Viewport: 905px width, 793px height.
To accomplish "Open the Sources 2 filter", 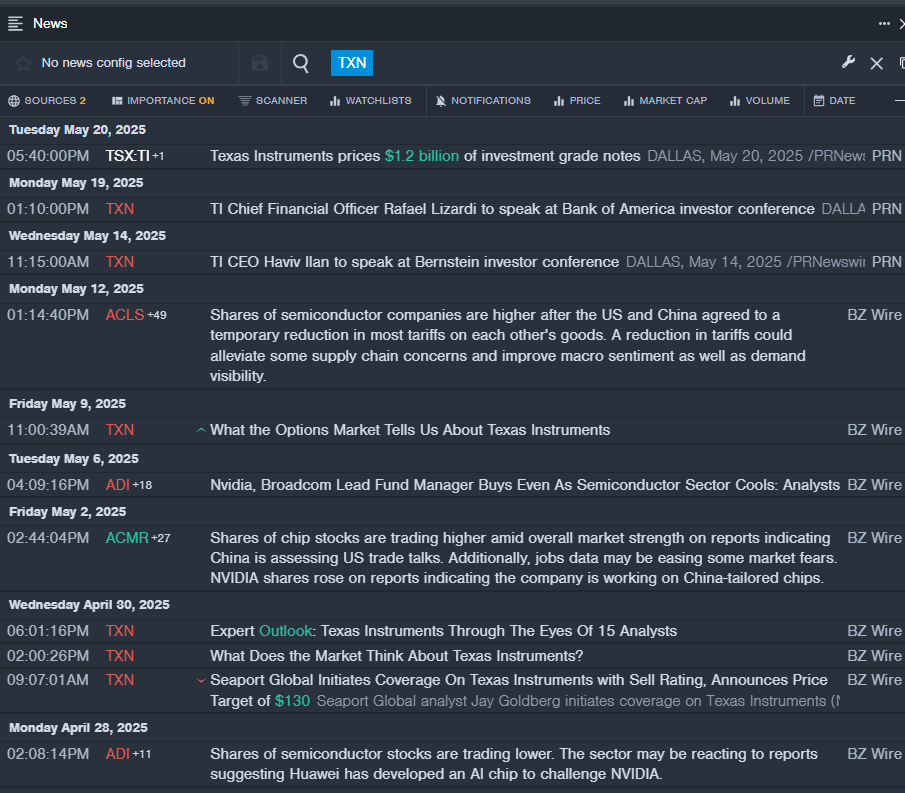I will (47, 100).
